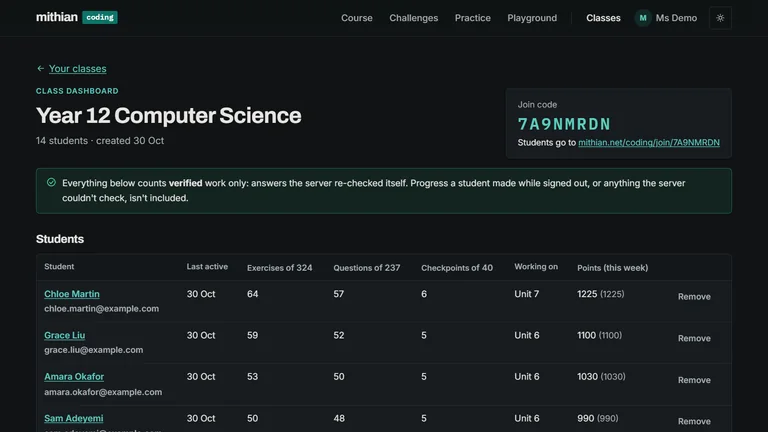
Task: Click Sam Adeyemi's 990 points value
Action: click(x=585, y=418)
